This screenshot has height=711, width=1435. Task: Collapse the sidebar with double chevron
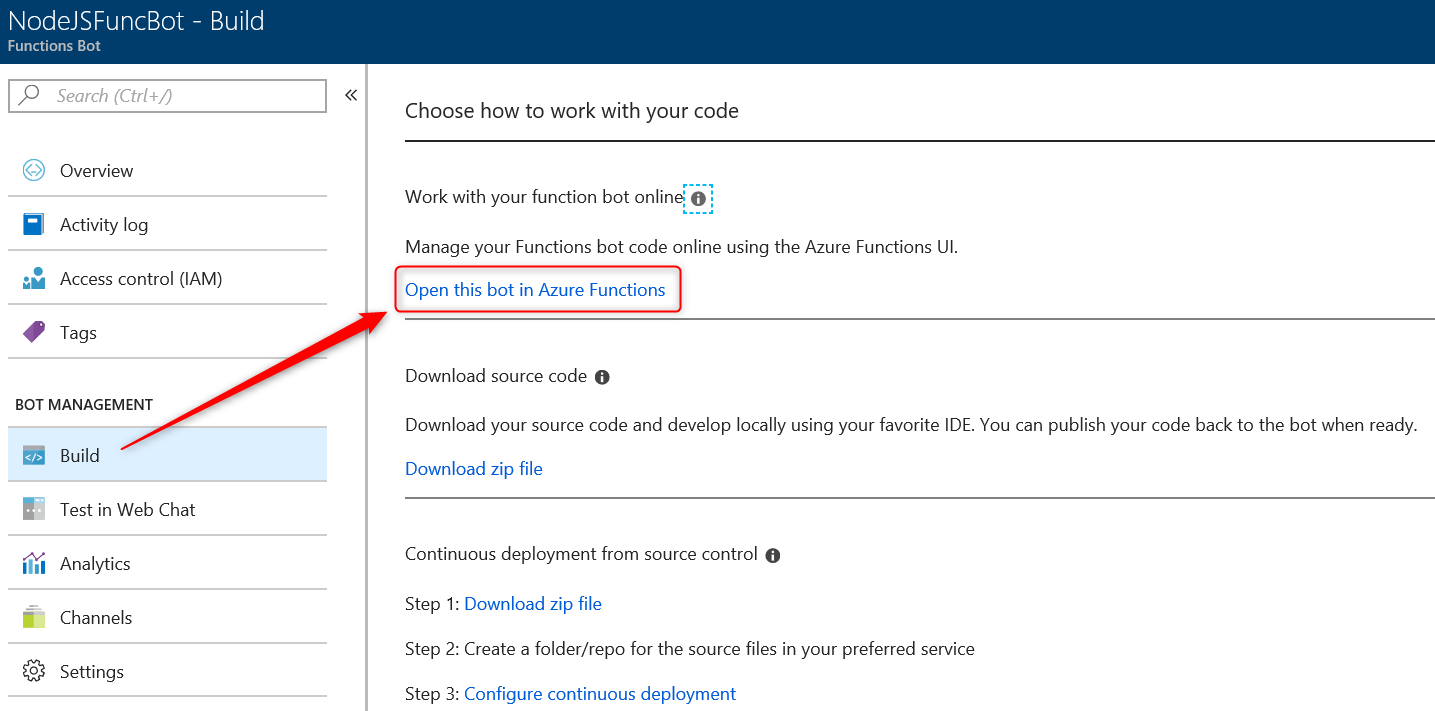click(351, 96)
